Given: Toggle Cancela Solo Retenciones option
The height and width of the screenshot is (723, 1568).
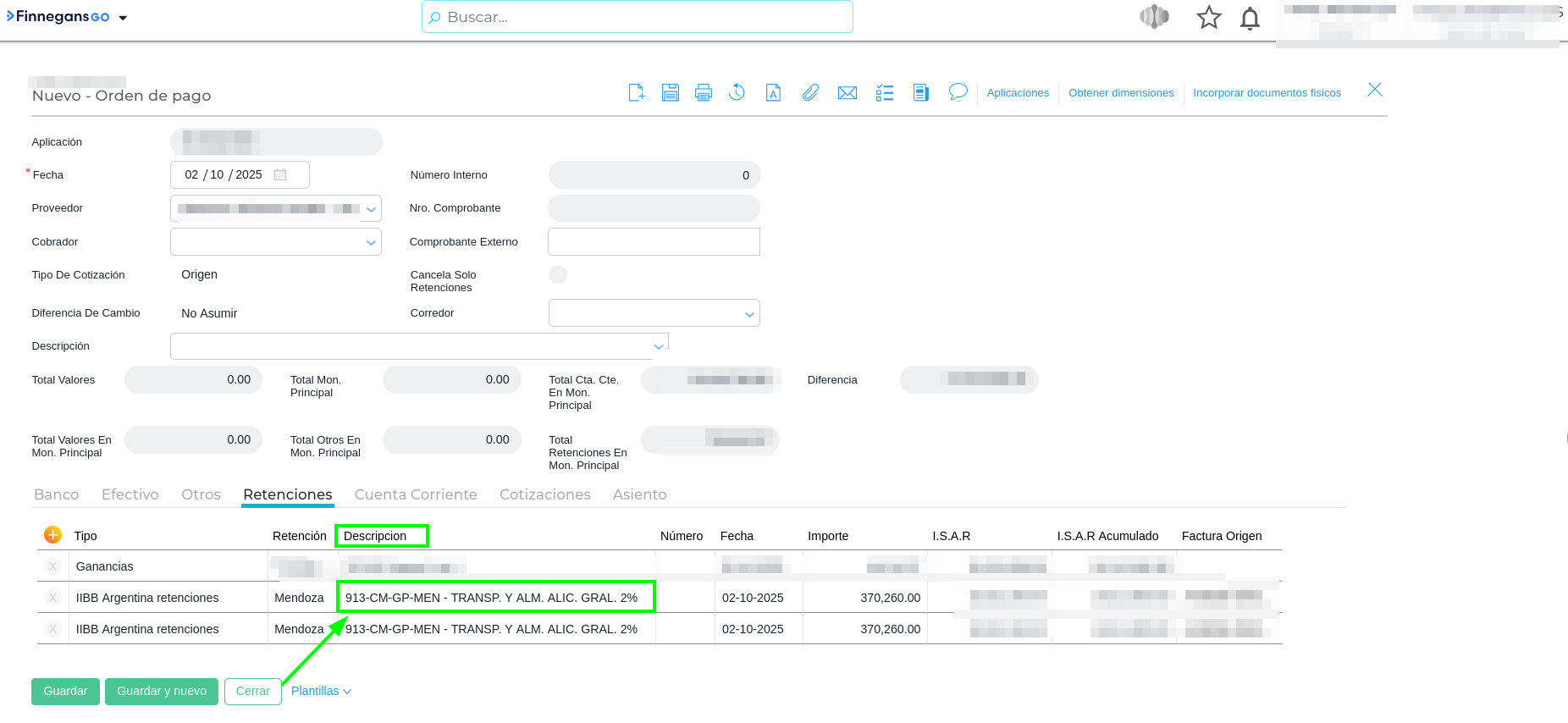Looking at the screenshot, I should pos(558,274).
